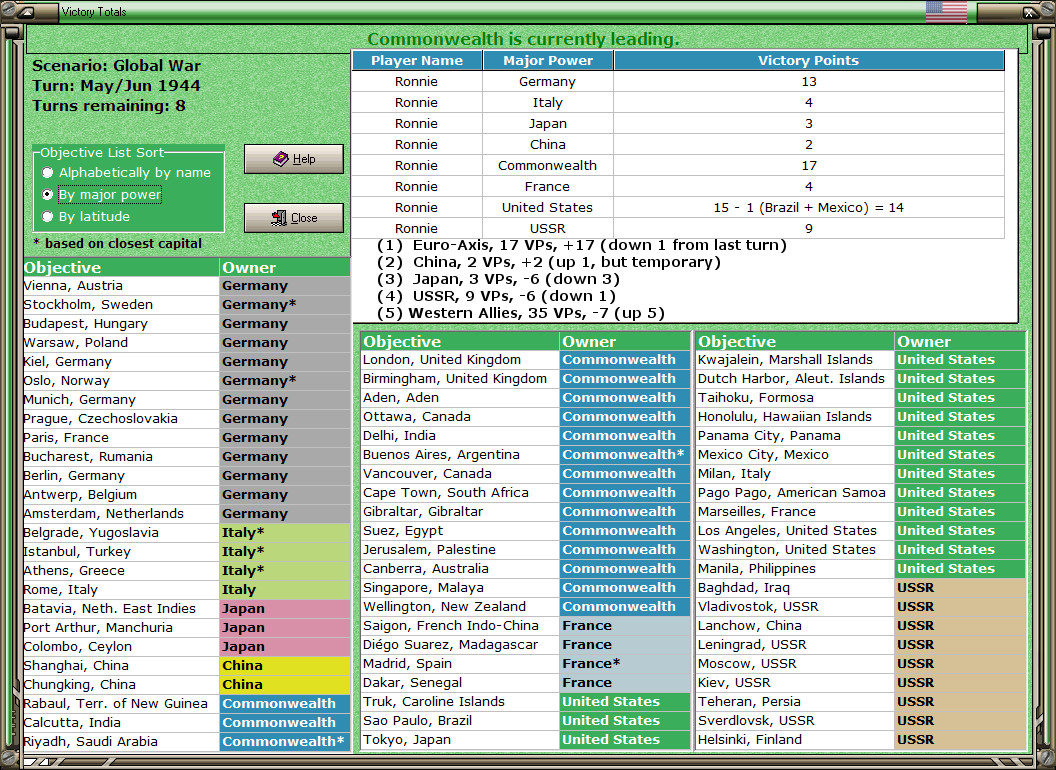
Task: Click the Japan major power cell
Action: point(548,123)
